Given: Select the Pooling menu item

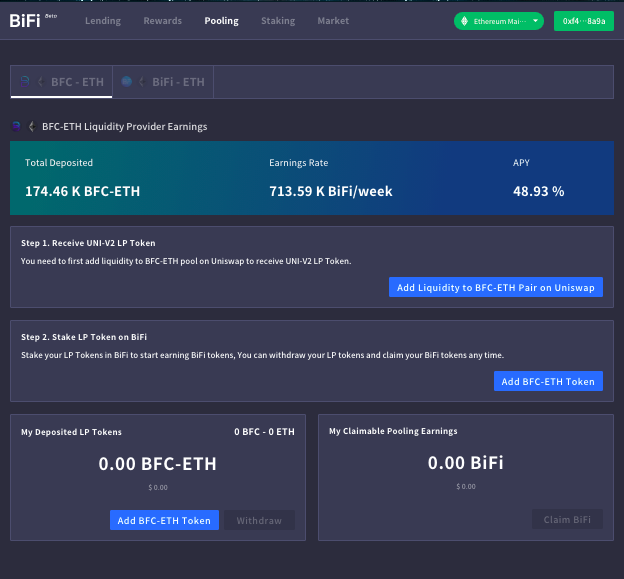Looking at the screenshot, I should click(x=221, y=21).
